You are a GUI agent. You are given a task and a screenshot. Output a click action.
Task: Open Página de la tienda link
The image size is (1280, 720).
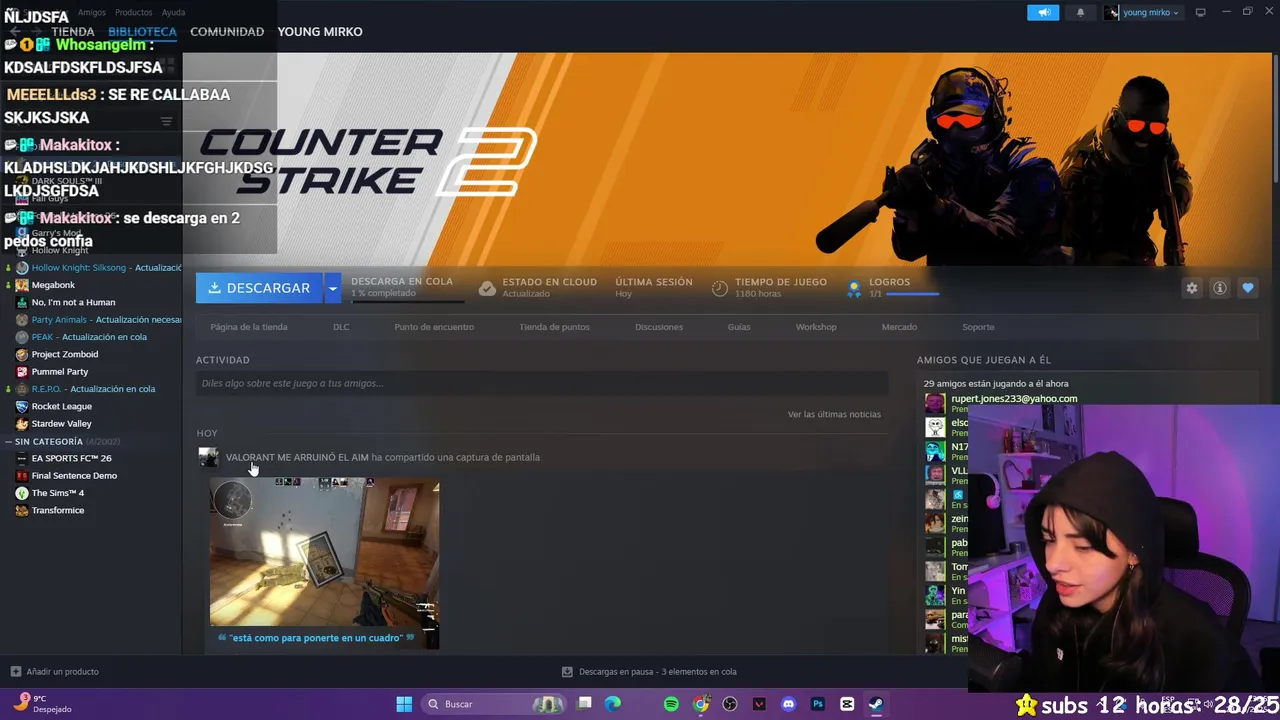tap(249, 327)
